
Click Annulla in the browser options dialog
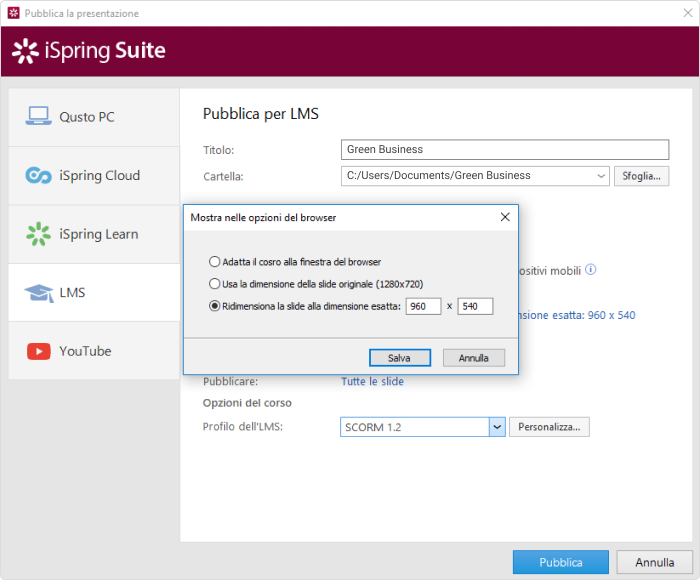pos(474,358)
